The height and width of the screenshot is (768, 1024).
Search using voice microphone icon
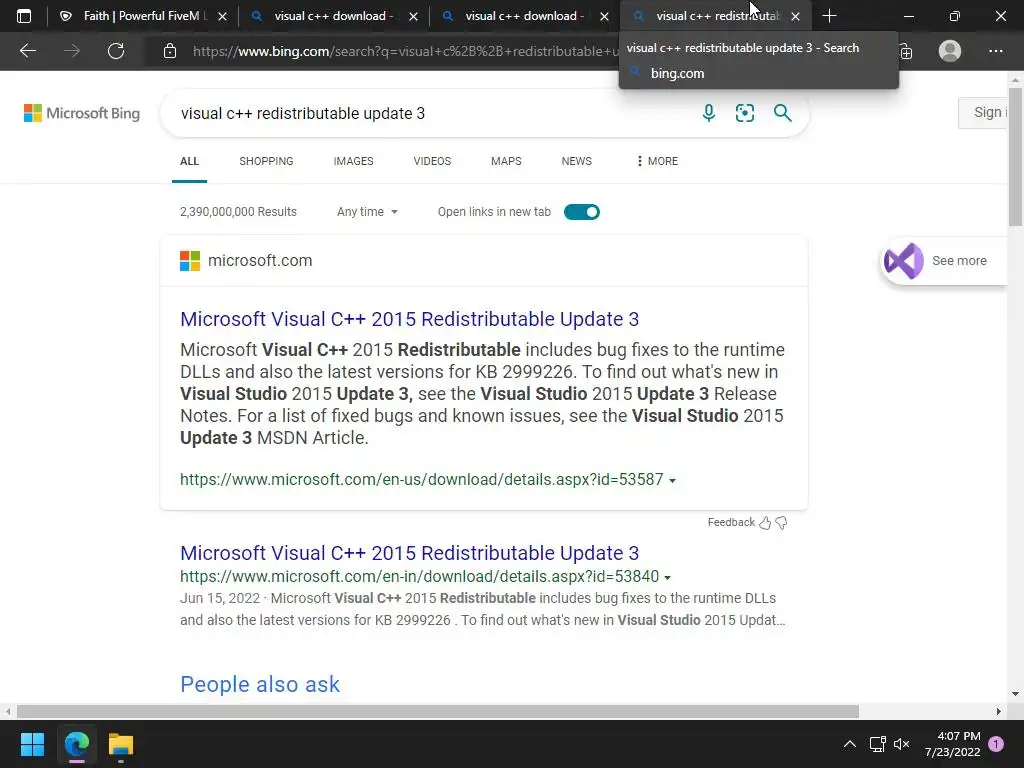click(x=709, y=113)
